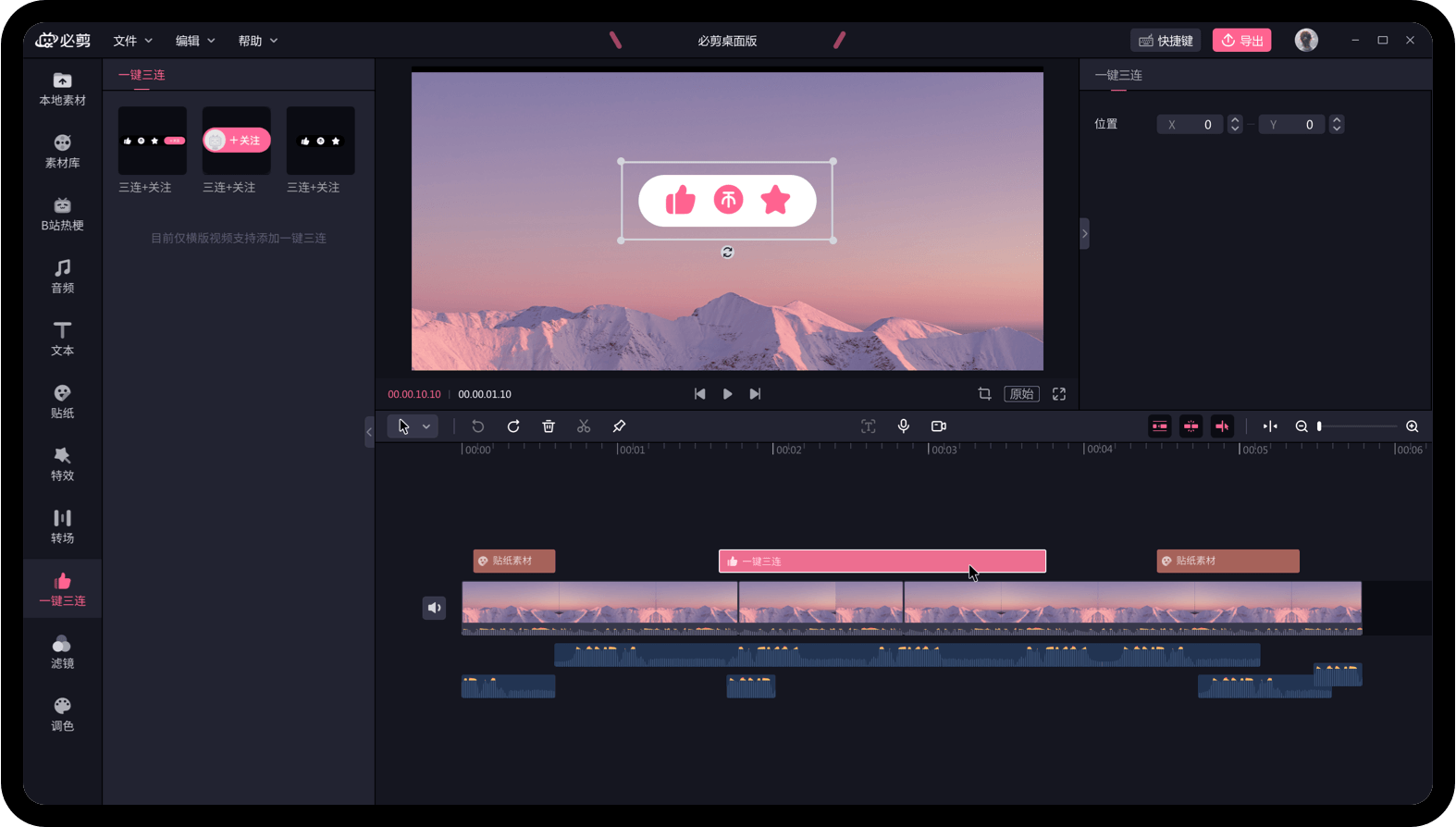
Task: Click the 快捷键 shortcuts button
Action: click(x=1166, y=41)
